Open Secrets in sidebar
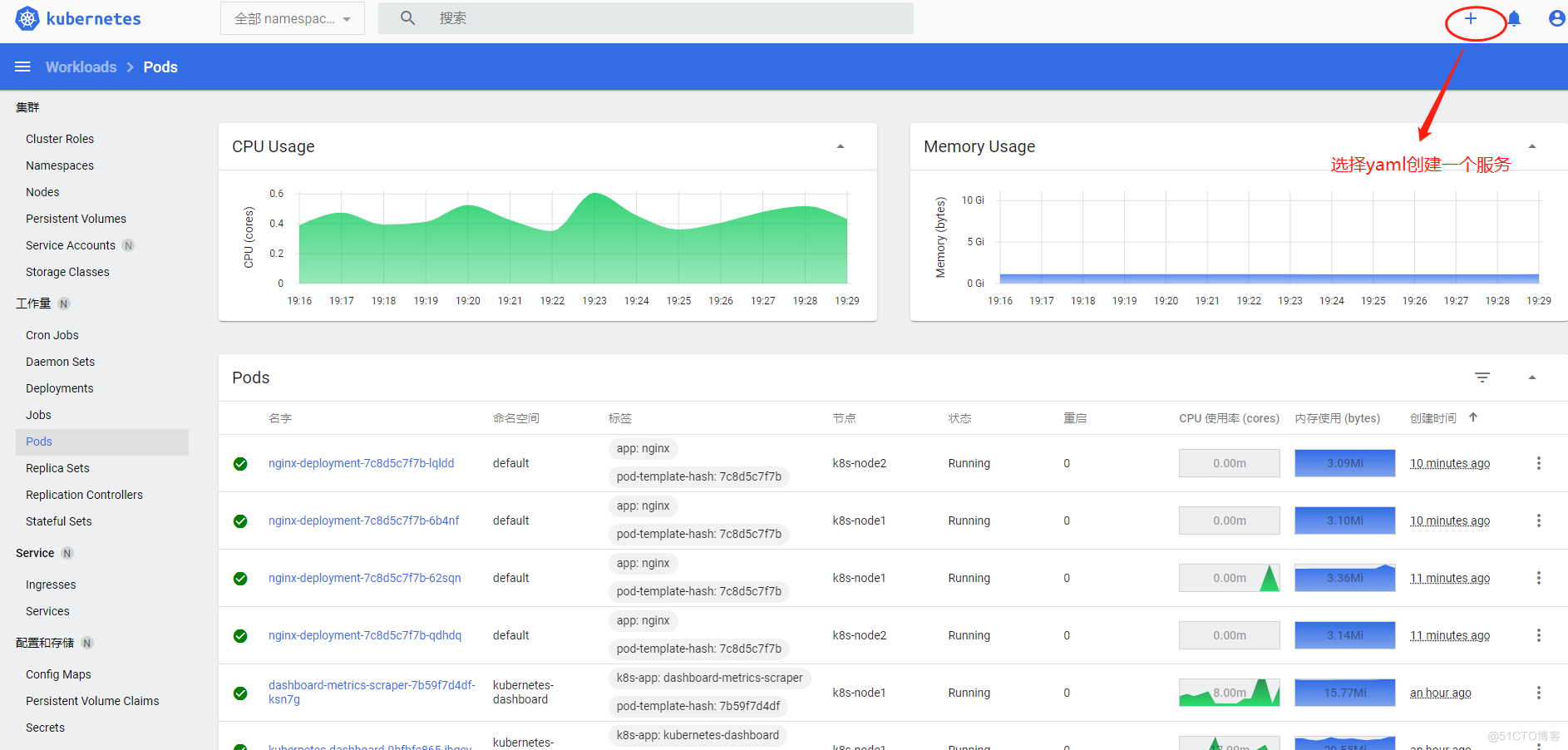The image size is (1568, 750). click(x=45, y=728)
